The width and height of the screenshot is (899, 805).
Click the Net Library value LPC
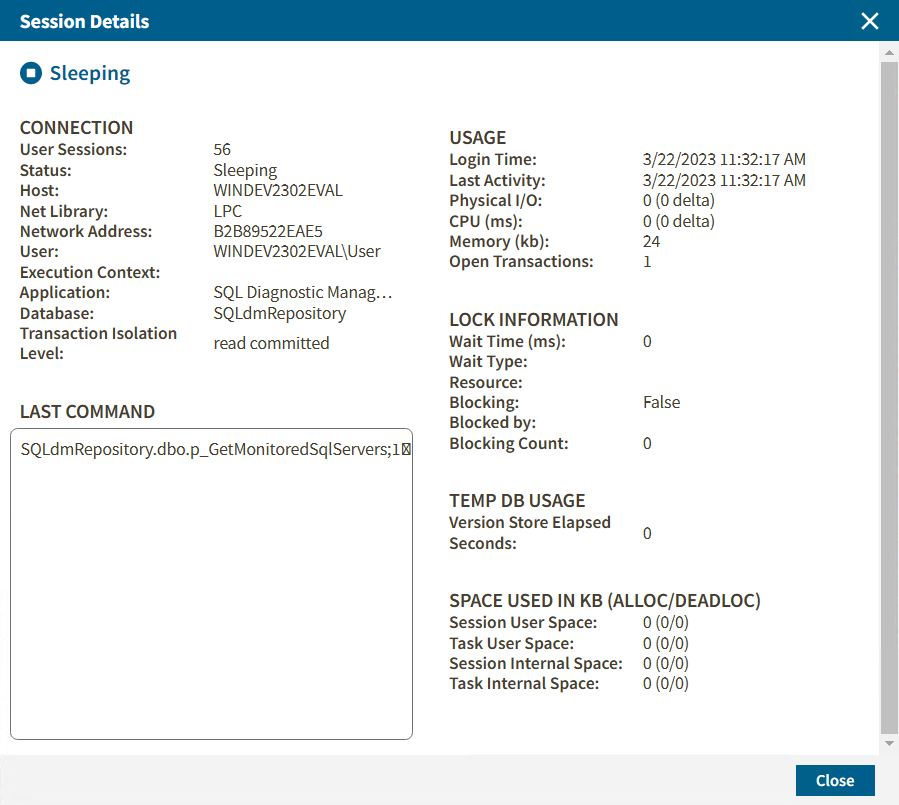coord(228,211)
